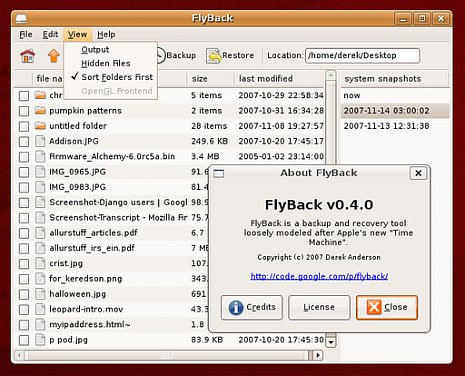Check the p pod.jpg checkbox
Screen dimensions: 465x376
(24, 340)
